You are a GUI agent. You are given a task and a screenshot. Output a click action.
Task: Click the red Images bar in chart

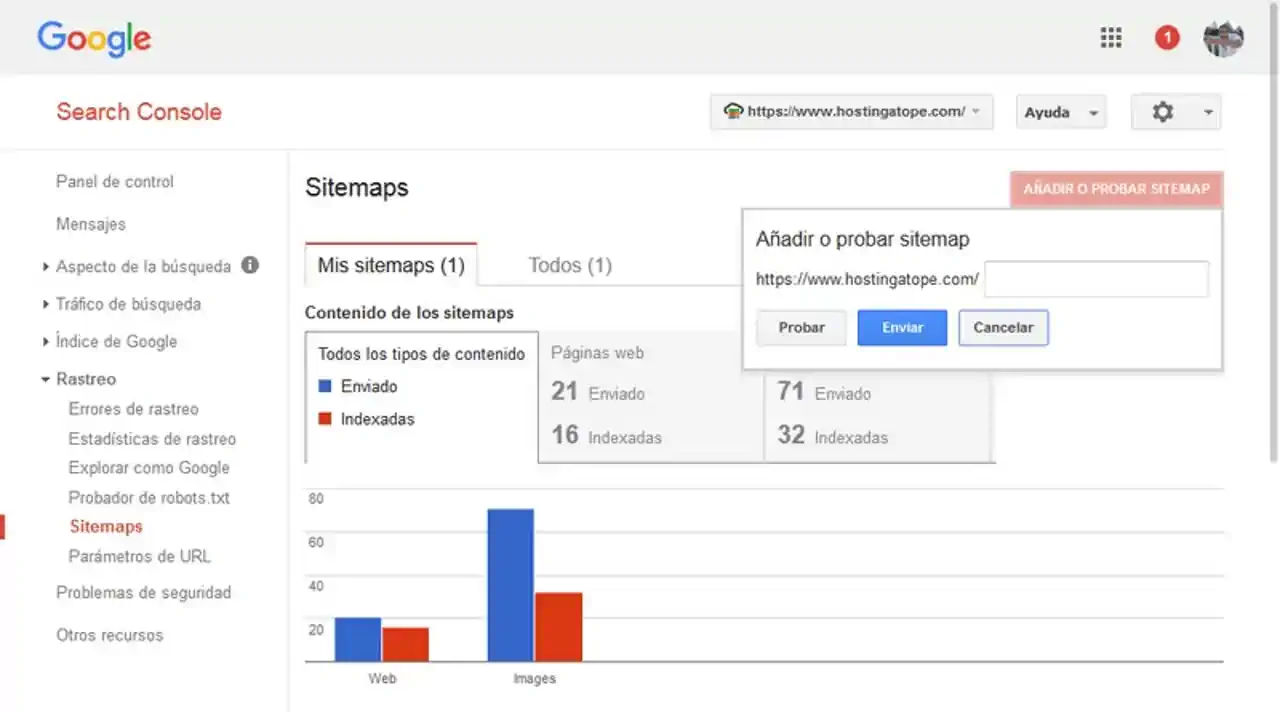click(558, 627)
